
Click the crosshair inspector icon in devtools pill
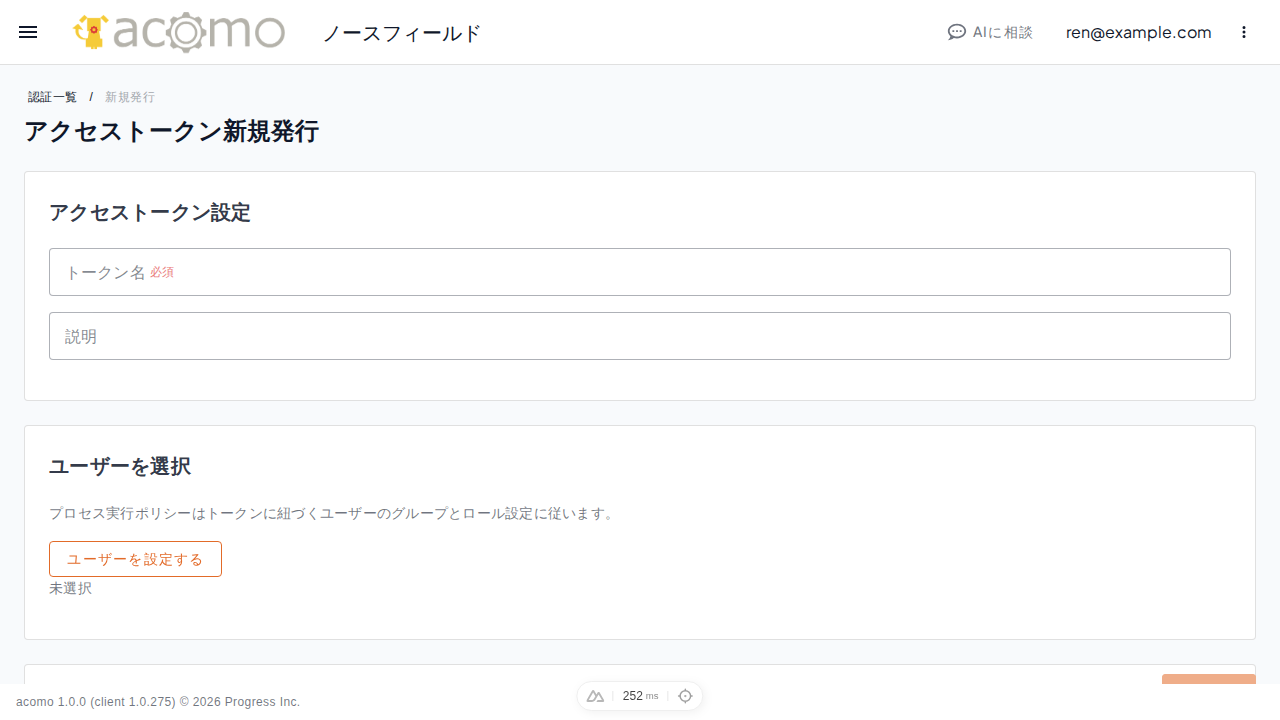coord(685,696)
